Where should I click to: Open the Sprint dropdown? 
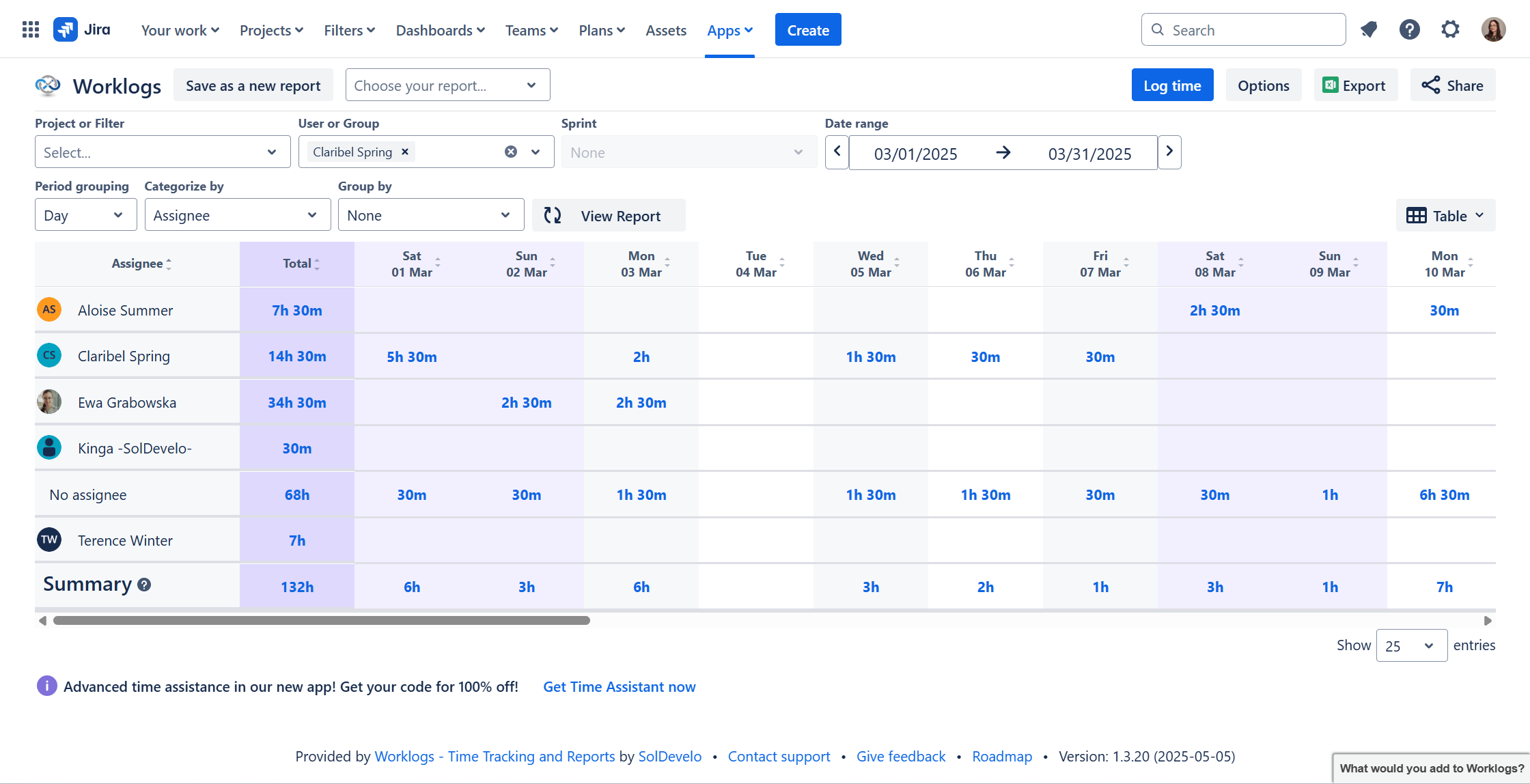tap(689, 152)
